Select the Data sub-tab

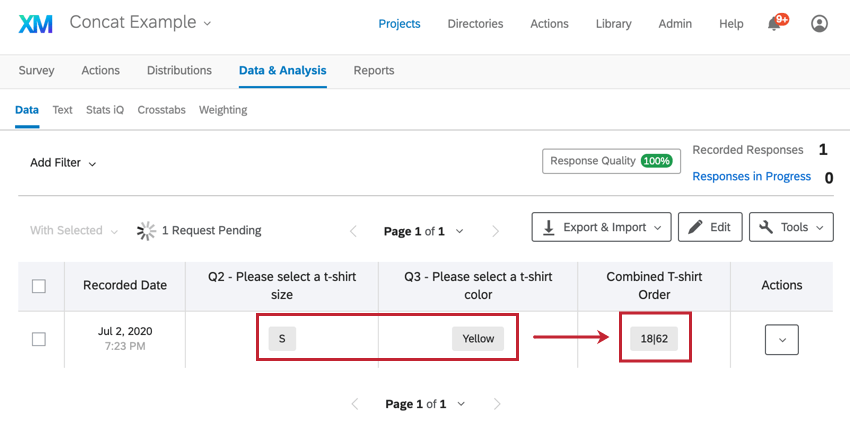click(27, 110)
